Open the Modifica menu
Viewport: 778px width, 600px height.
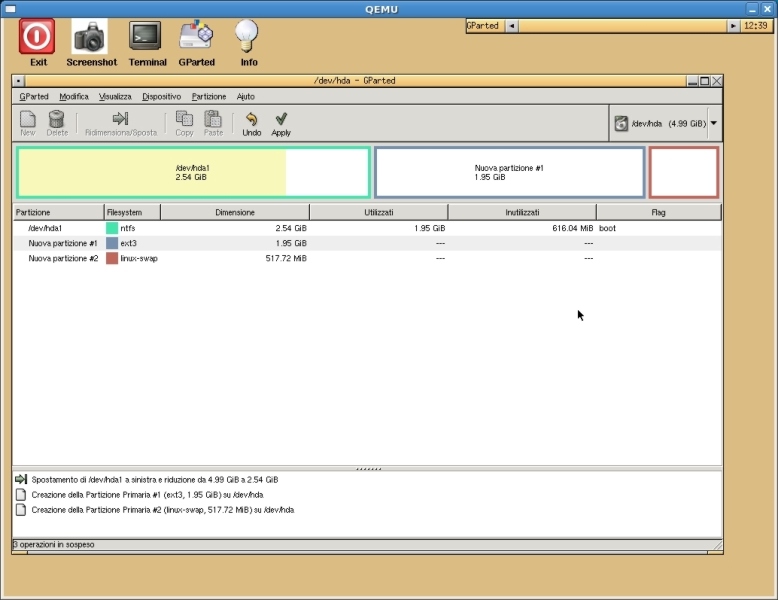point(73,96)
